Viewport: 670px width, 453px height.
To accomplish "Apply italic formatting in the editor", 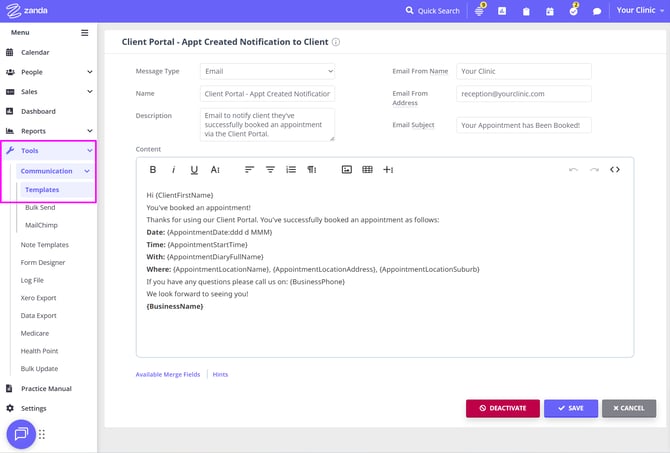I will [173, 170].
